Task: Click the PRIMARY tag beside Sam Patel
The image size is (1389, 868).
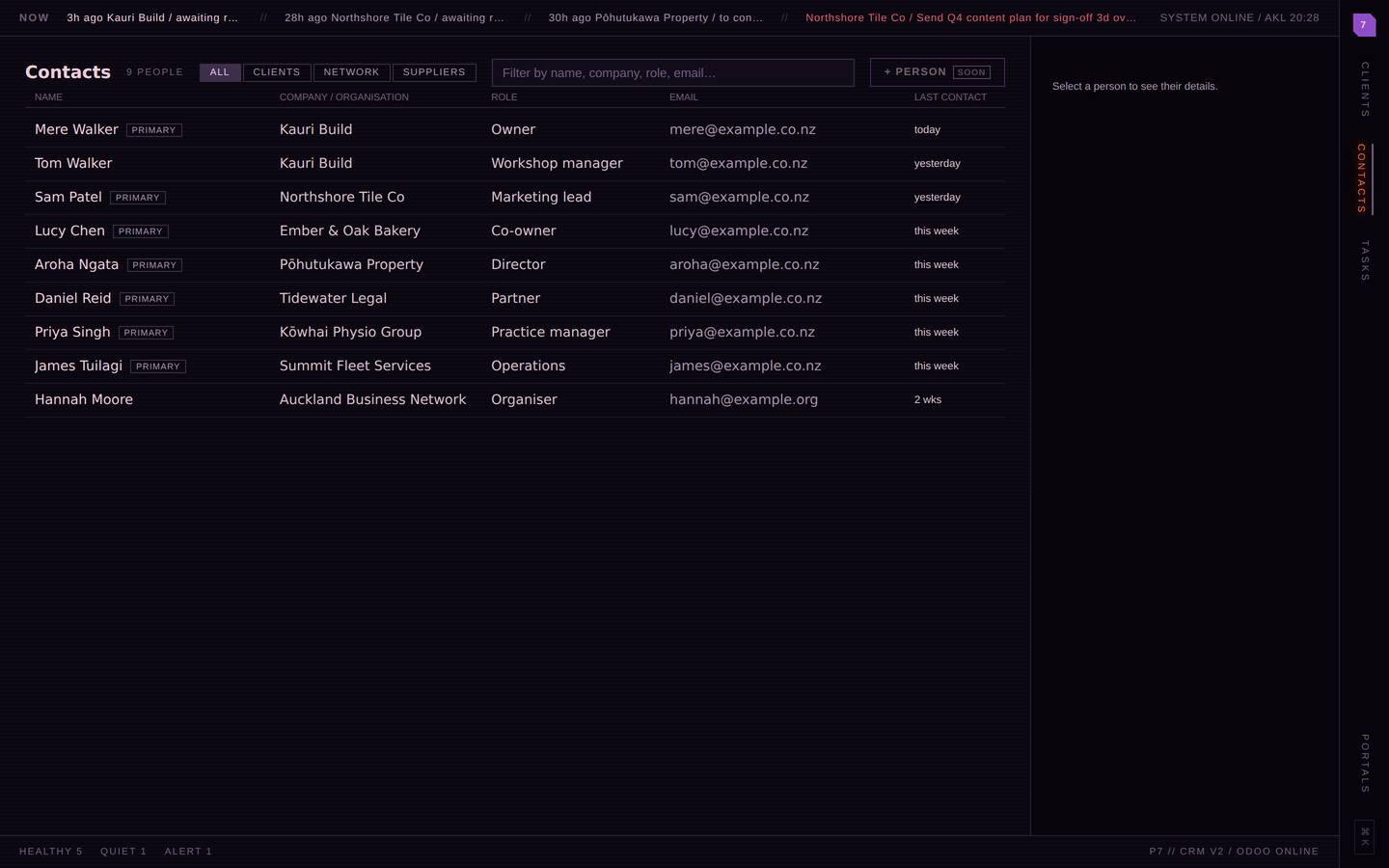Action: point(138,198)
